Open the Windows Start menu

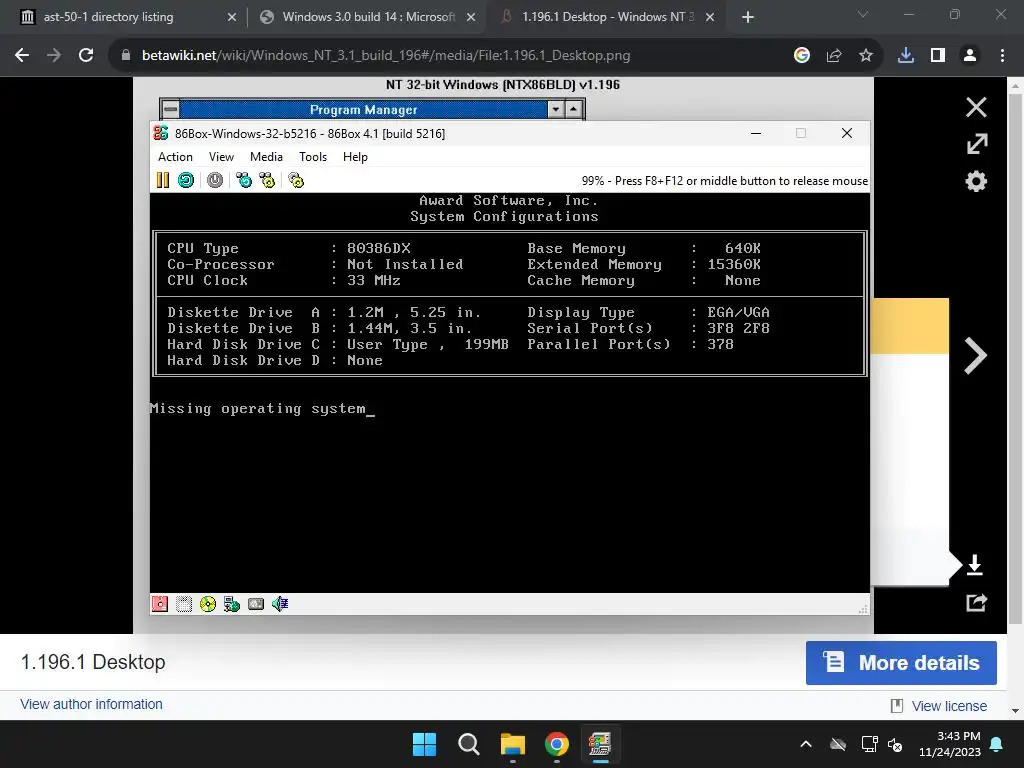[424, 744]
